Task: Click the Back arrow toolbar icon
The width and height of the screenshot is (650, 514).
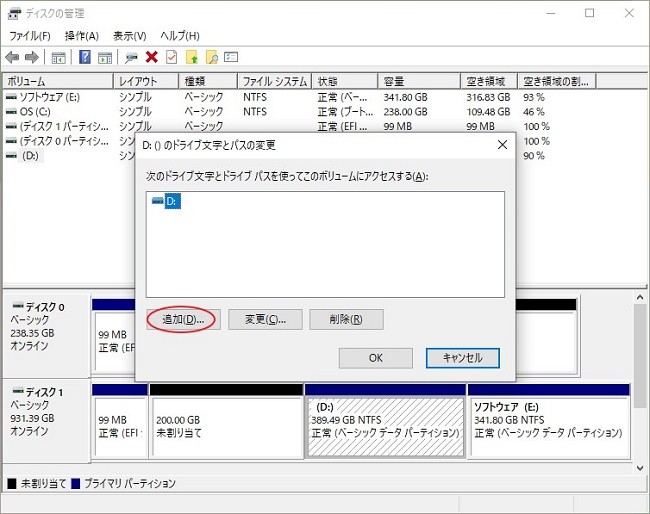Action: coord(12,57)
